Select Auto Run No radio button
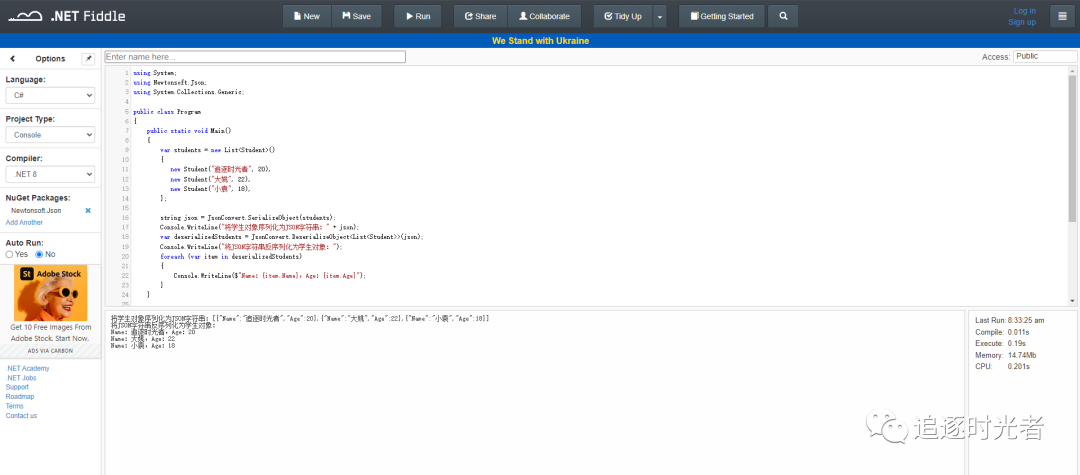The height and width of the screenshot is (475, 1080). click(x=39, y=254)
